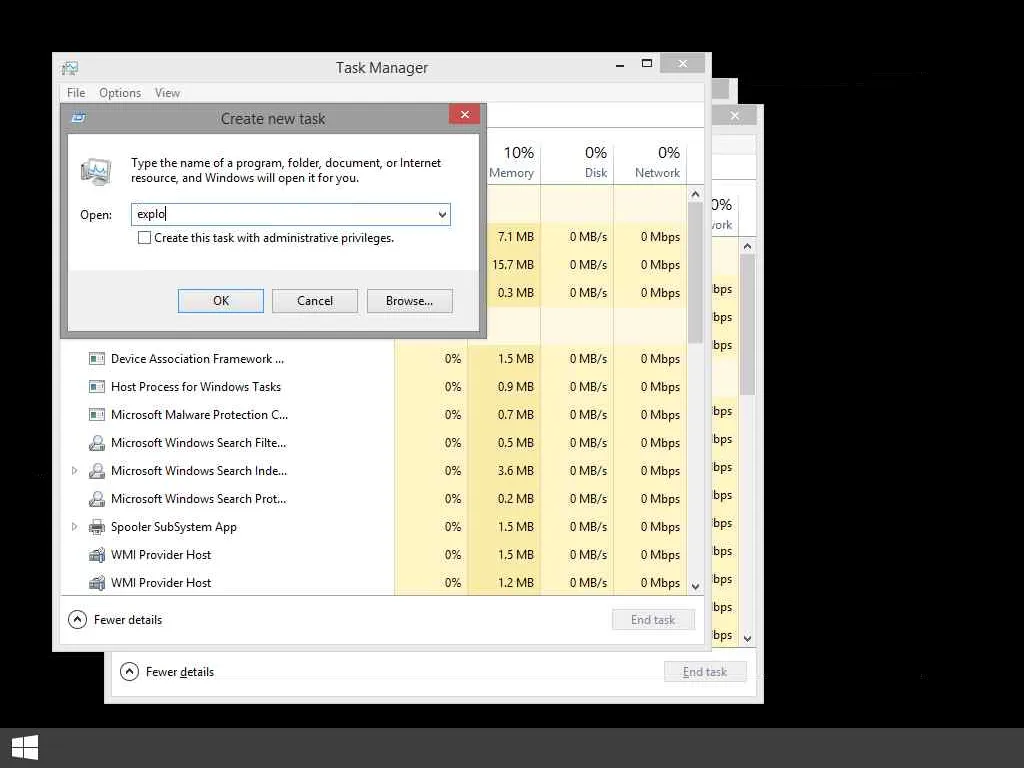Sort by the Network column header
The image size is (1024, 768).
coord(650,162)
